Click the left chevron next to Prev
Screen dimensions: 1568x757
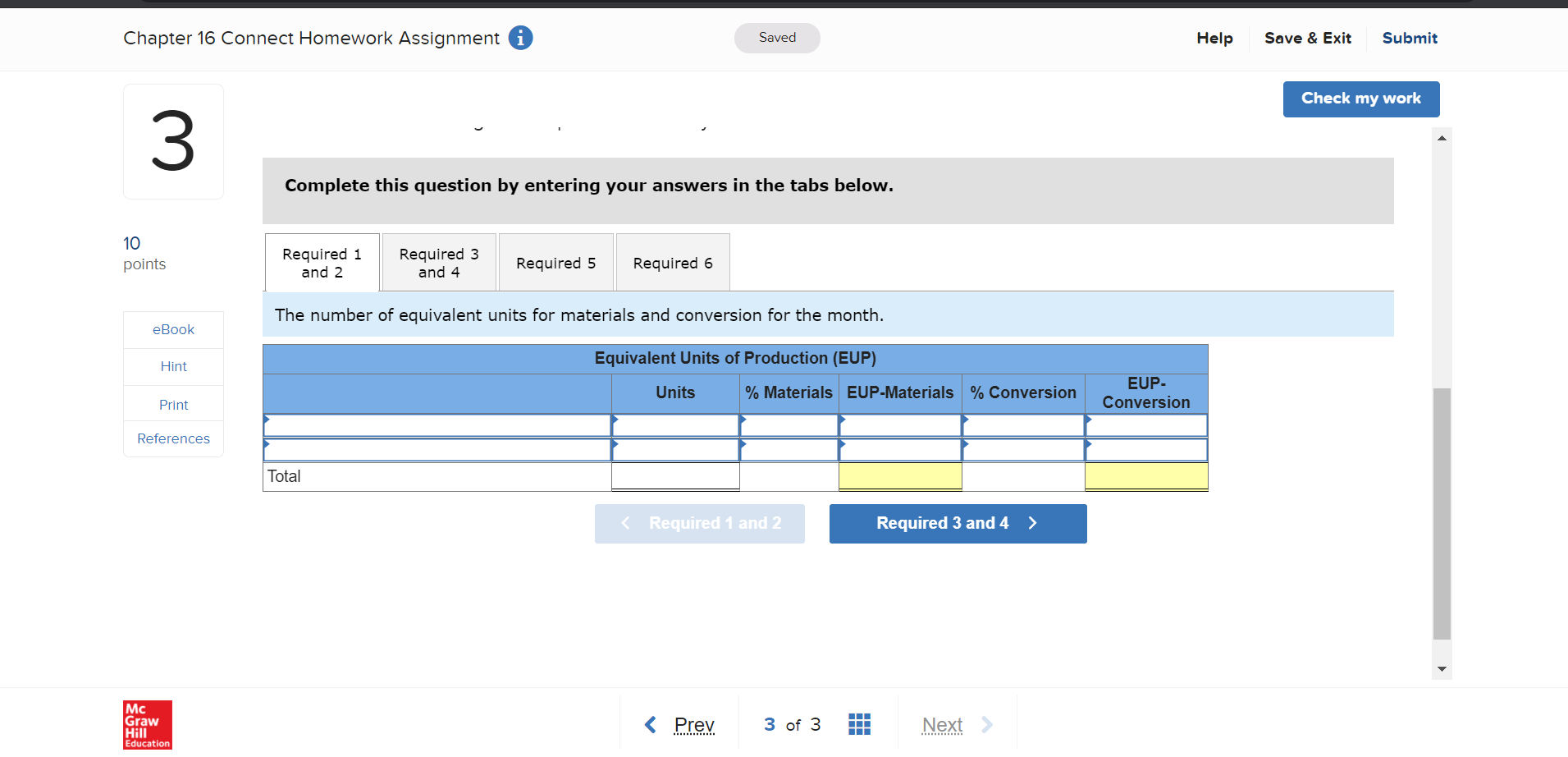tap(649, 724)
